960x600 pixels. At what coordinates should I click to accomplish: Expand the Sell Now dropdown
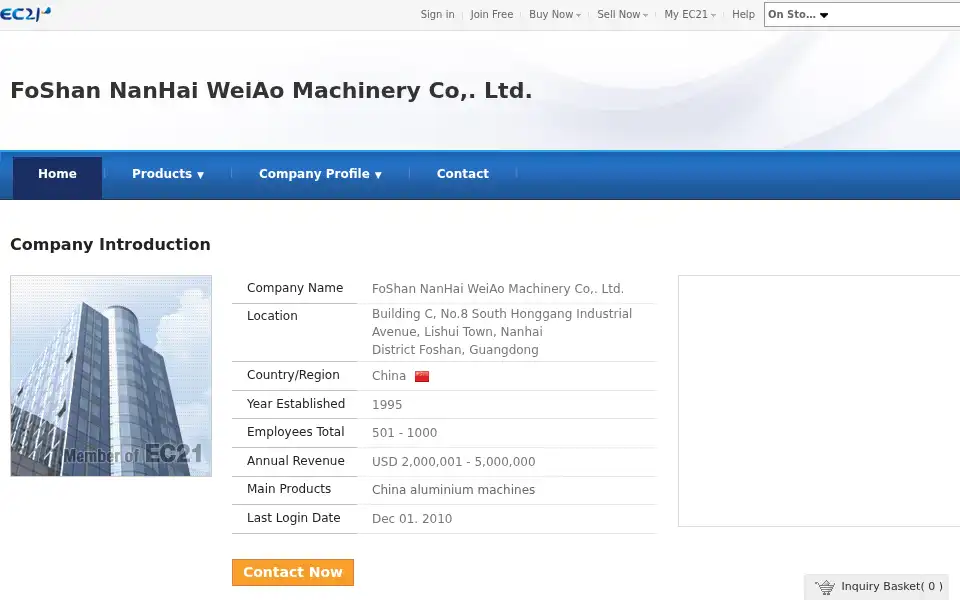[622, 14]
